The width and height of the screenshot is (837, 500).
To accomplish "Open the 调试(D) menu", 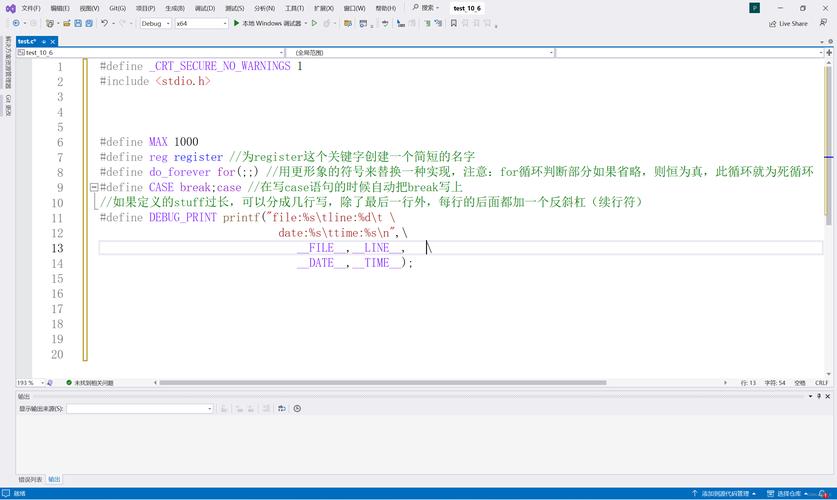I will (x=204, y=8).
